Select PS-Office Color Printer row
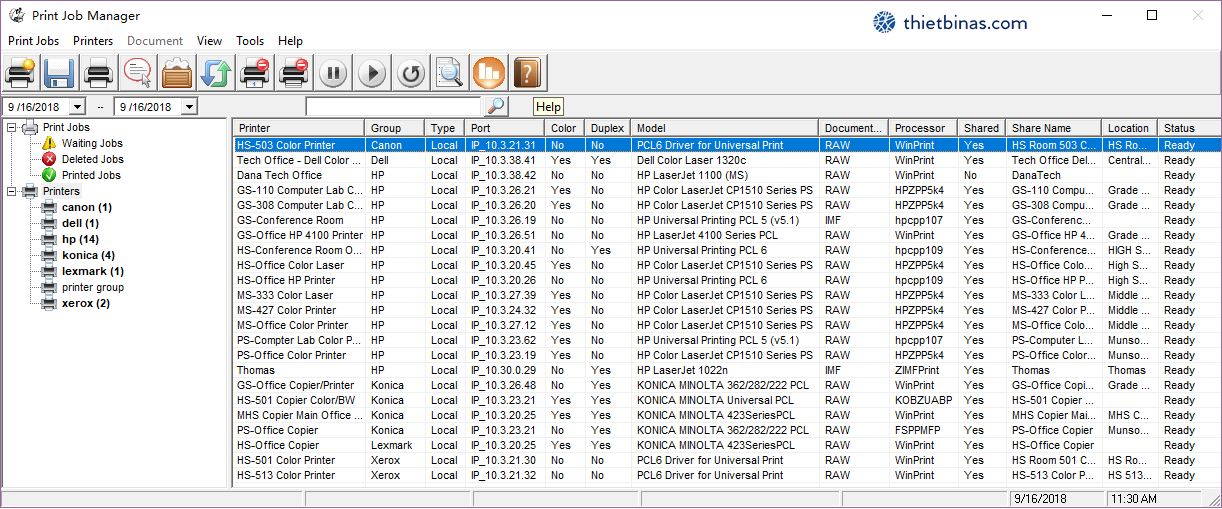 click(x=726, y=355)
